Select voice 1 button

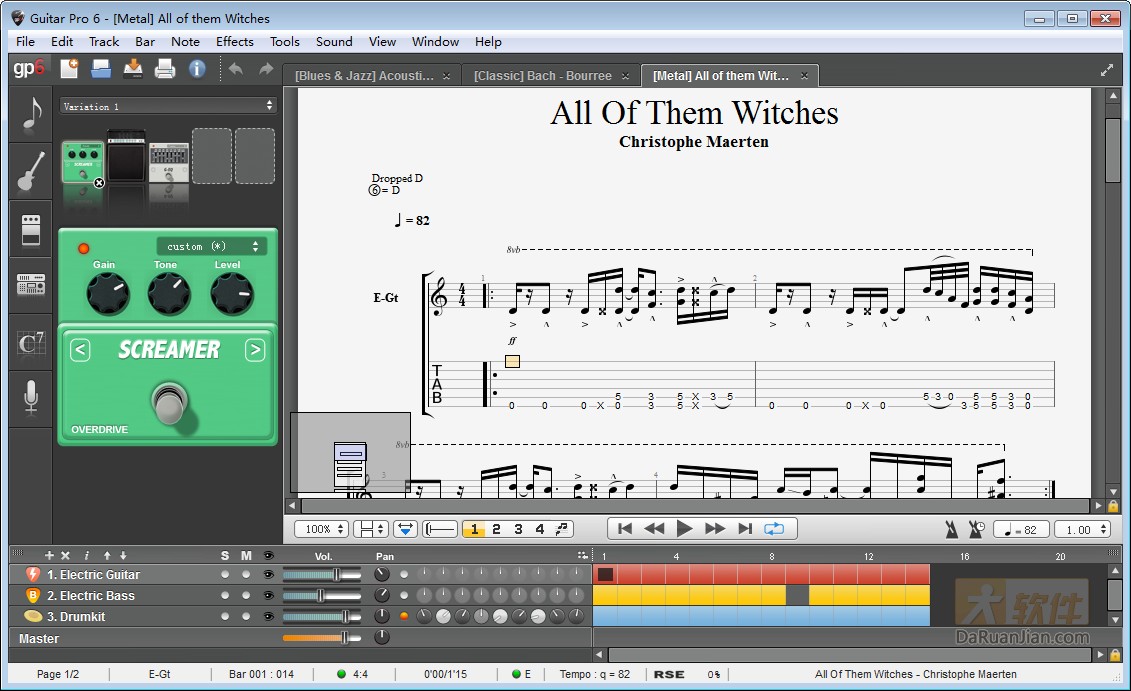pyautogui.click(x=474, y=529)
